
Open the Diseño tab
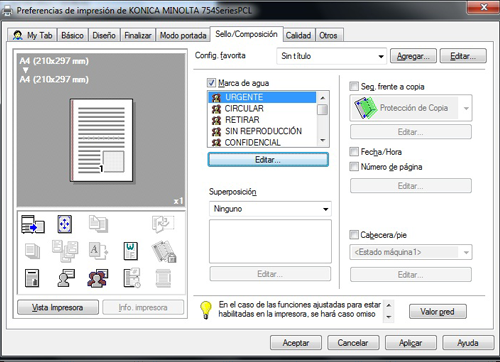pos(104,35)
